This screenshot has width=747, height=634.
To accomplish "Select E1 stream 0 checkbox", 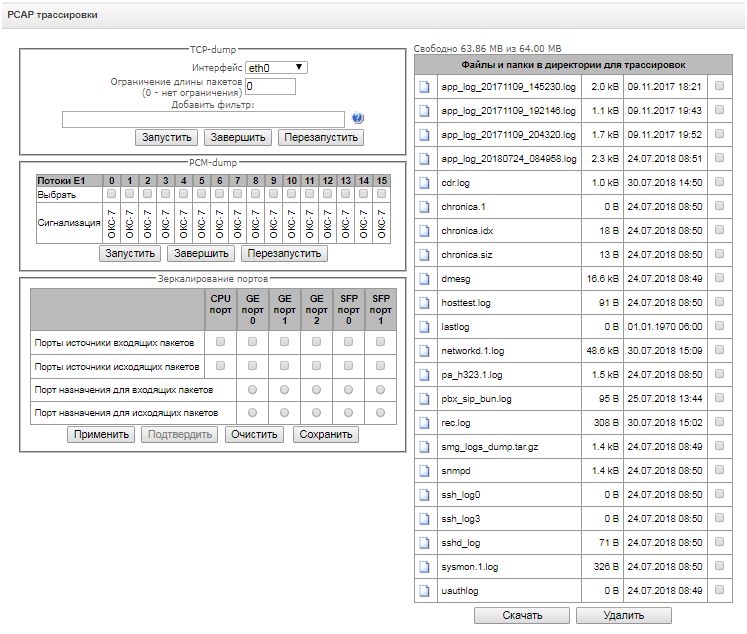I will (x=112, y=194).
